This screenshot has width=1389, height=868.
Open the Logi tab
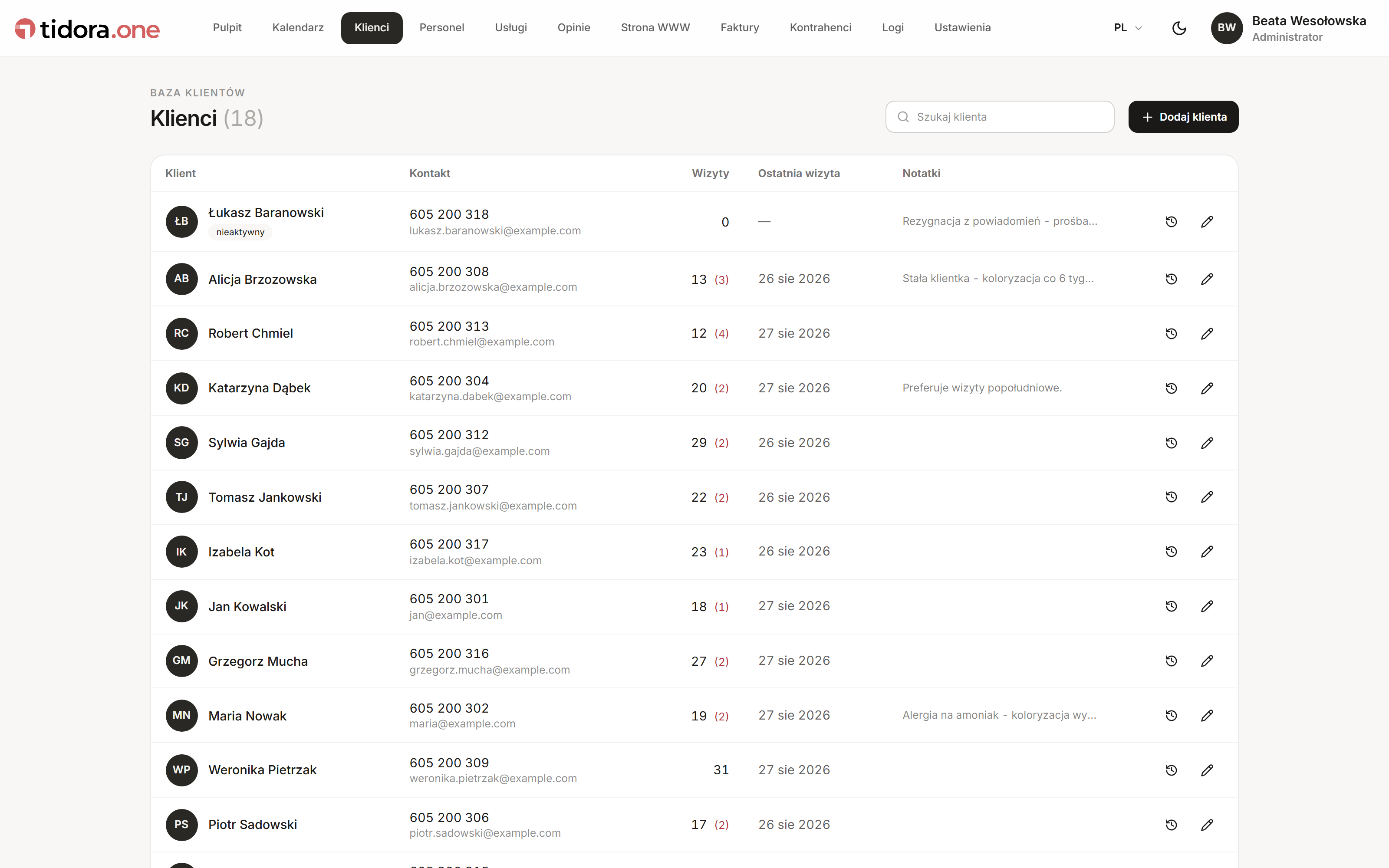click(x=892, y=27)
